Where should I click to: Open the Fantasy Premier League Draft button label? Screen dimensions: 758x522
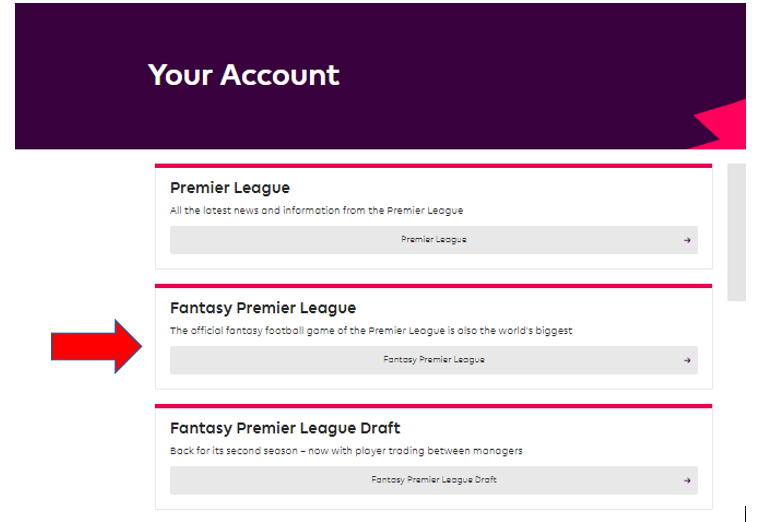click(433, 480)
